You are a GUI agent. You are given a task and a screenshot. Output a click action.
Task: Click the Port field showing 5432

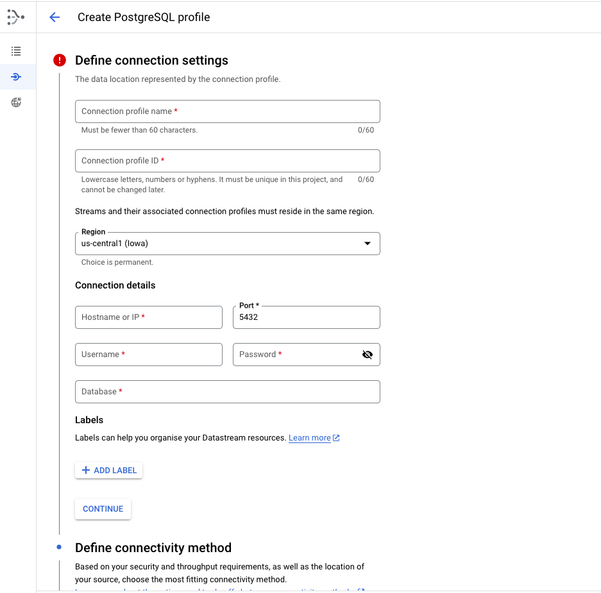tap(307, 317)
